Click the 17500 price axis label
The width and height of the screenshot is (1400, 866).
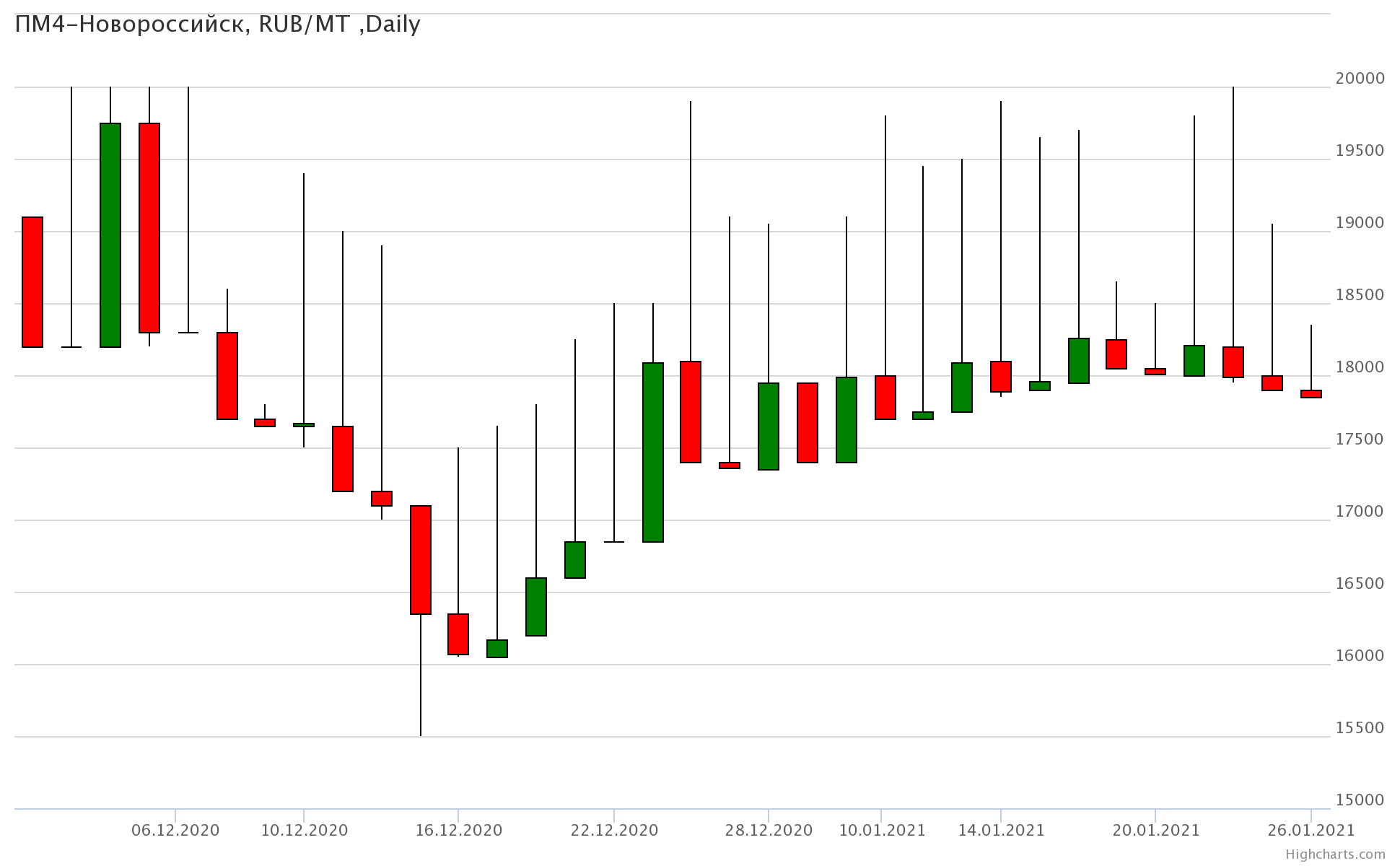[x=1360, y=439]
